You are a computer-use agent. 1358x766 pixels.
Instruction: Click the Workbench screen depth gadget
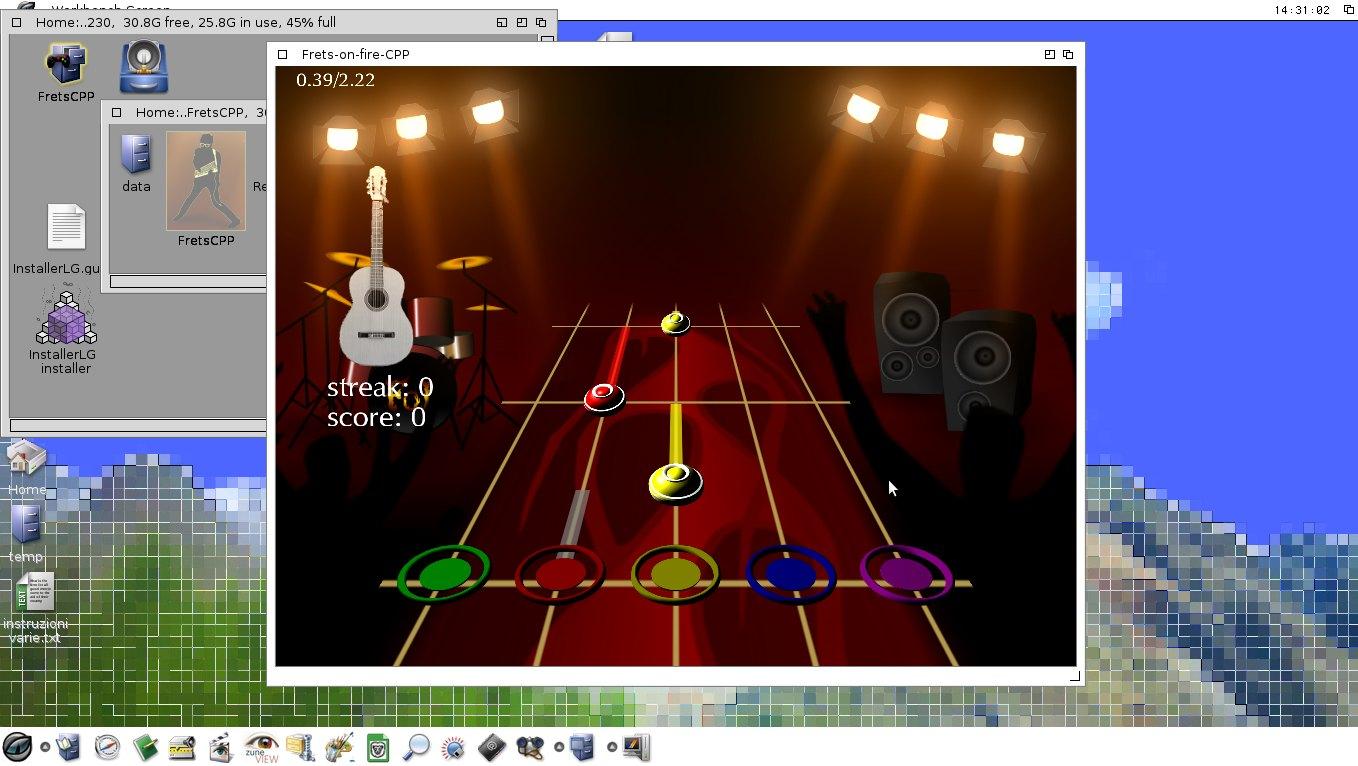tap(1348, 9)
